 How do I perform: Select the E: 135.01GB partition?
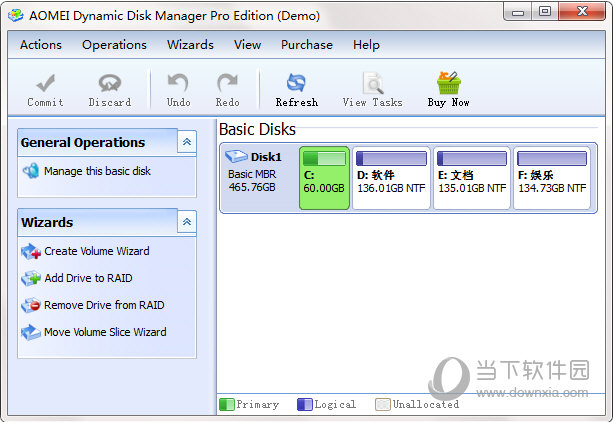(x=472, y=178)
